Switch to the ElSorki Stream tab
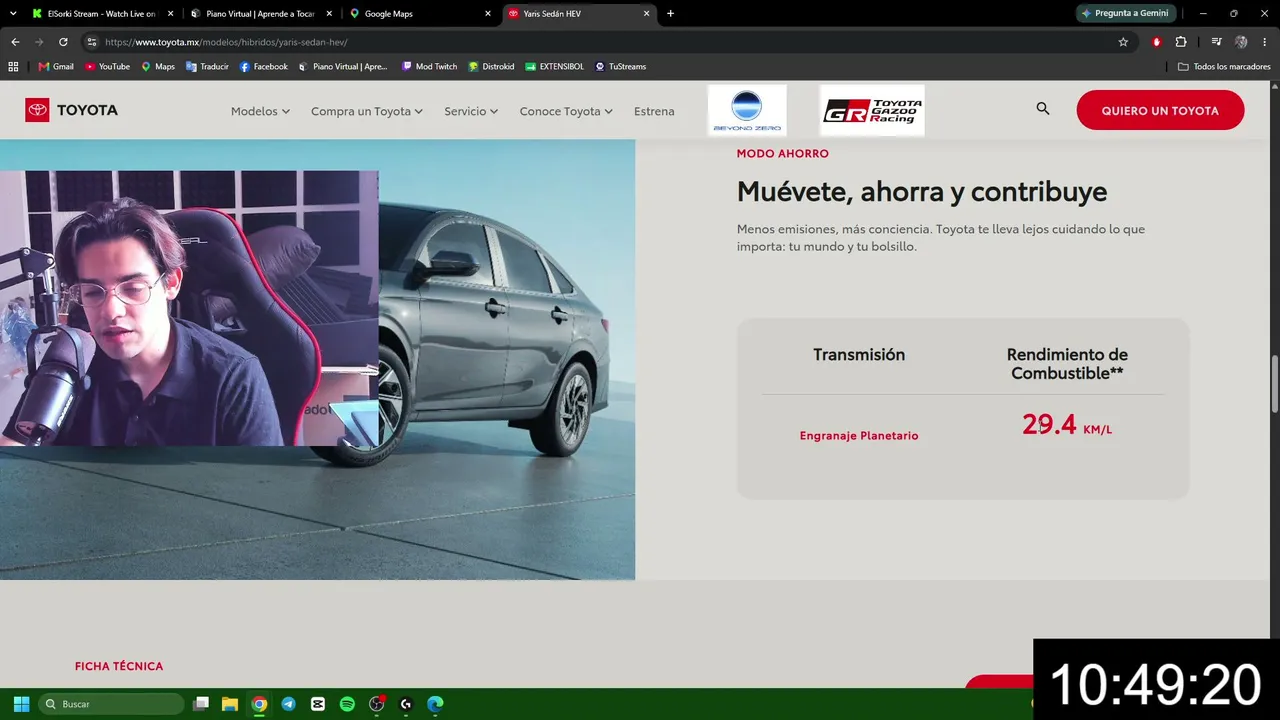This screenshot has width=1280, height=720. tap(100, 14)
